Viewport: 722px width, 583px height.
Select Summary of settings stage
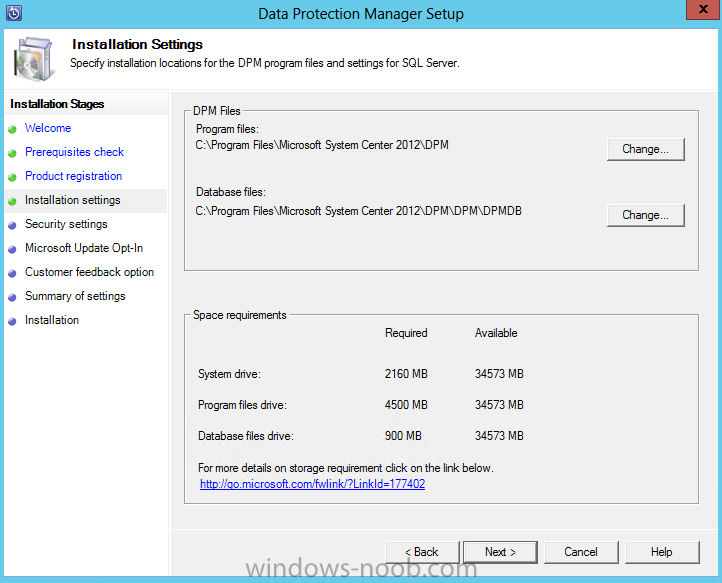coord(75,296)
